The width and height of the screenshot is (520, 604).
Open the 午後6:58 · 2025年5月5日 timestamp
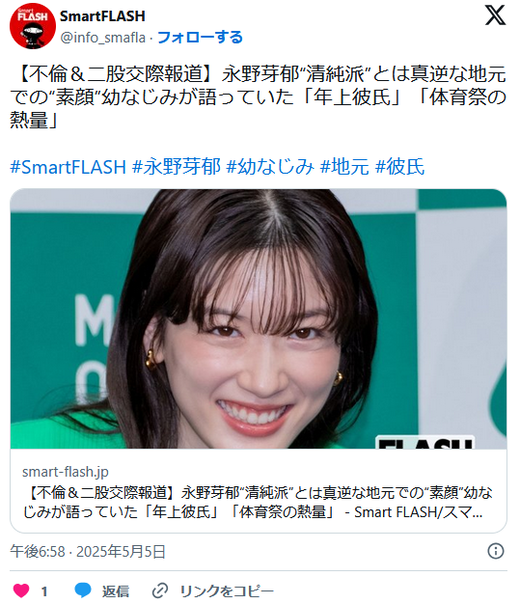tap(88, 552)
